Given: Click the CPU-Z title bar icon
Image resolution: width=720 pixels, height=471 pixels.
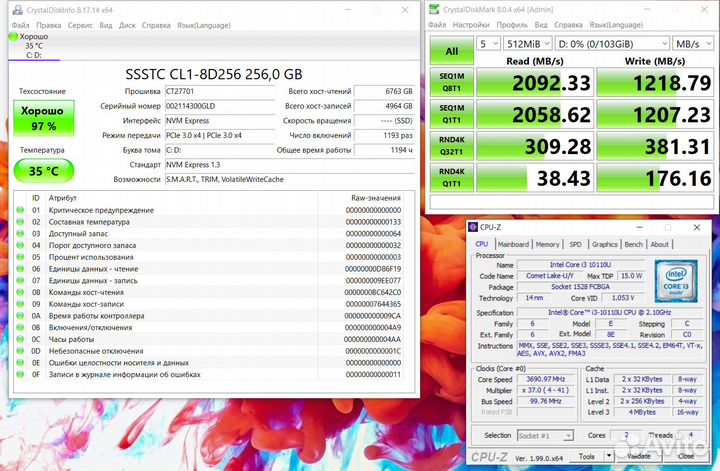Looking at the screenshot, I should click(473, 227).
